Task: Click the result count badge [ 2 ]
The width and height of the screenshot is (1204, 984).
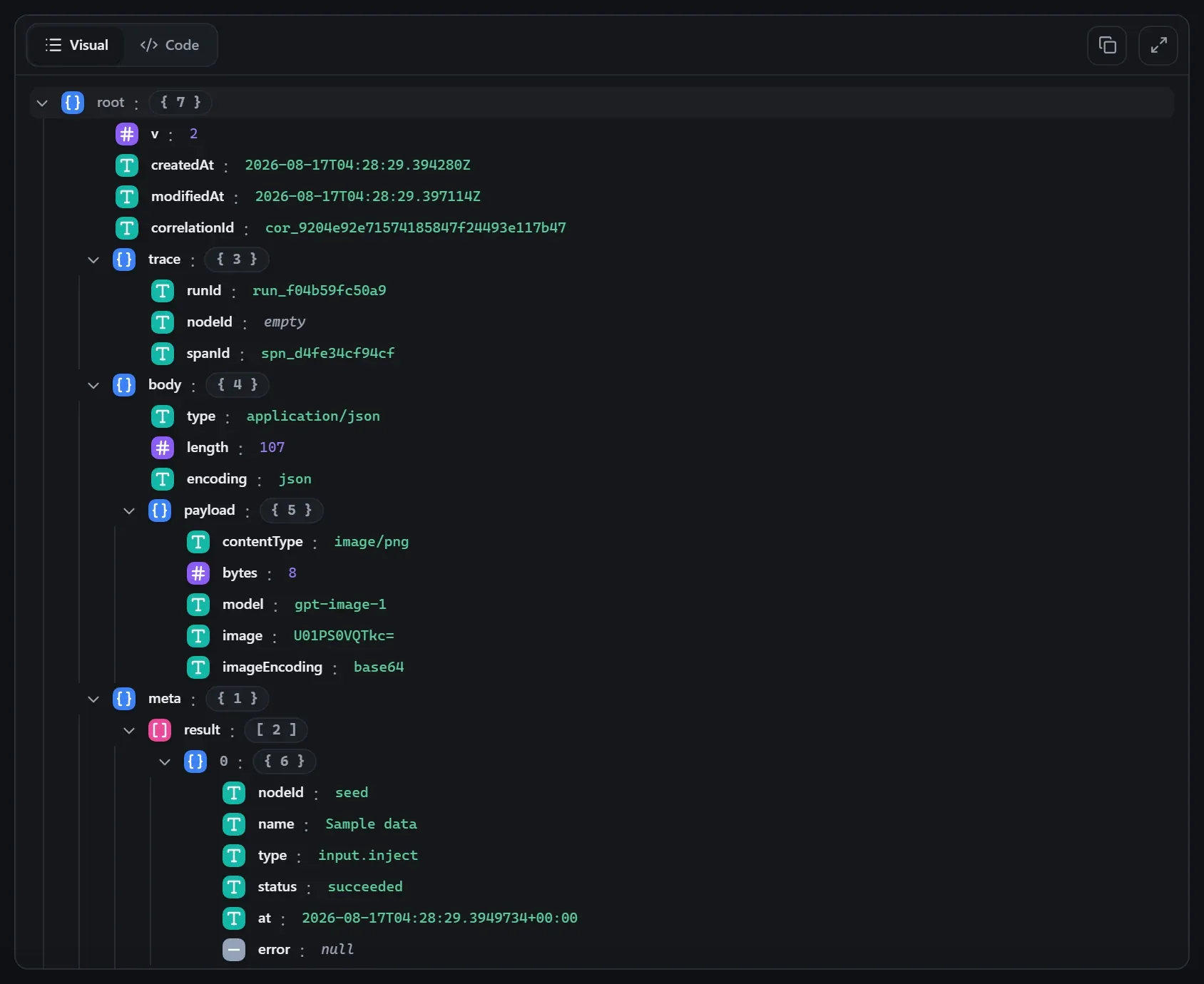Action: pos(276,730)
